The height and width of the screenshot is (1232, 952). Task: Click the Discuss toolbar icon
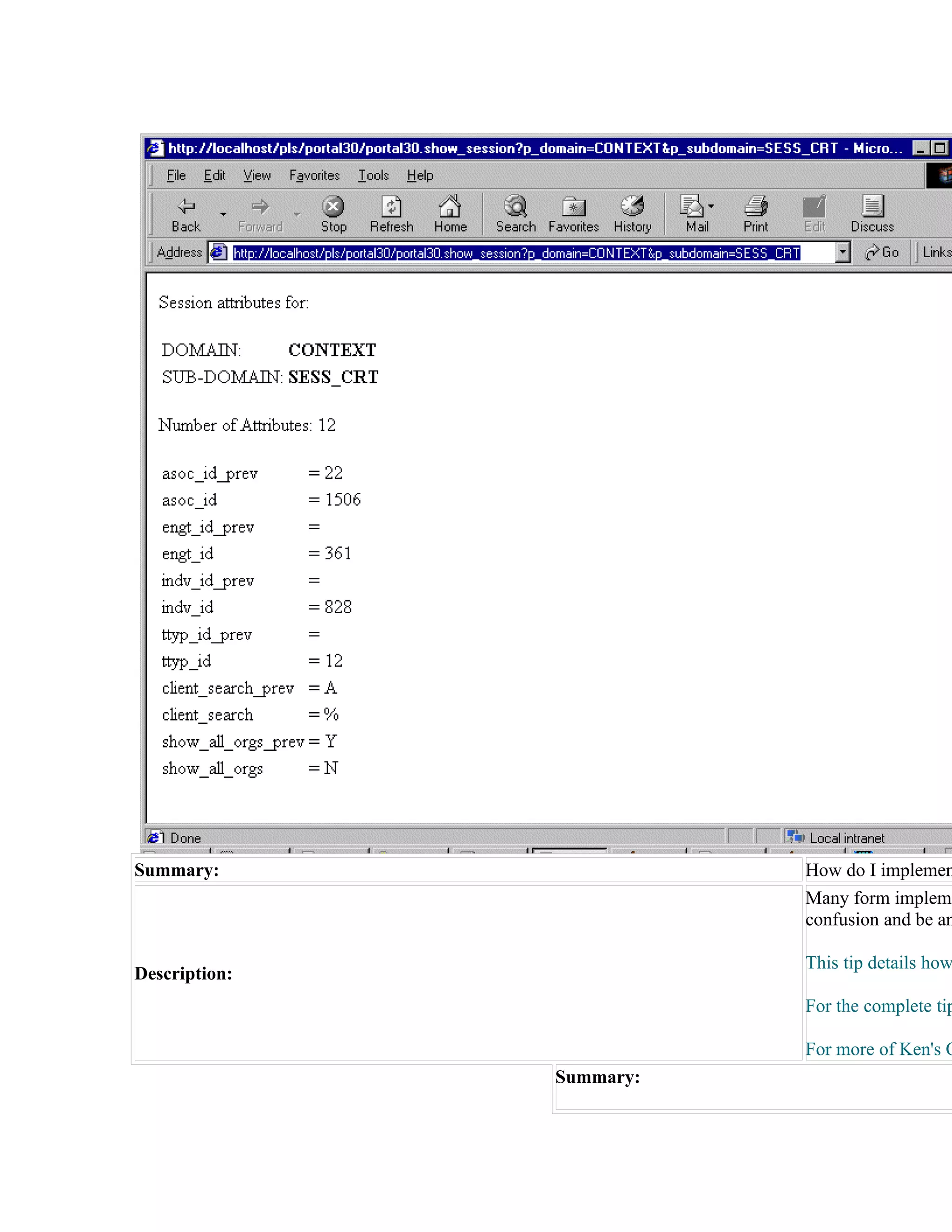(x=873, y=206)
